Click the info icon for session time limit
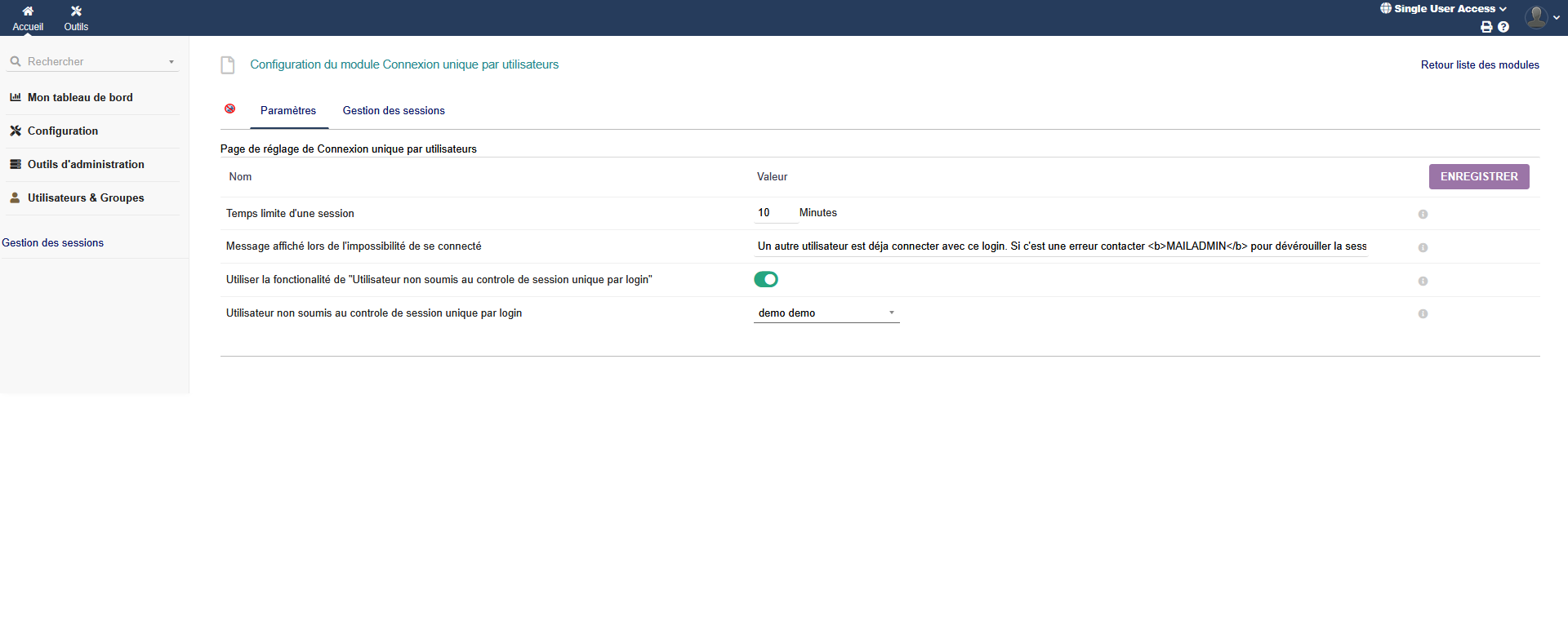Screen dimensions: 1568x630 [1423, 214]
